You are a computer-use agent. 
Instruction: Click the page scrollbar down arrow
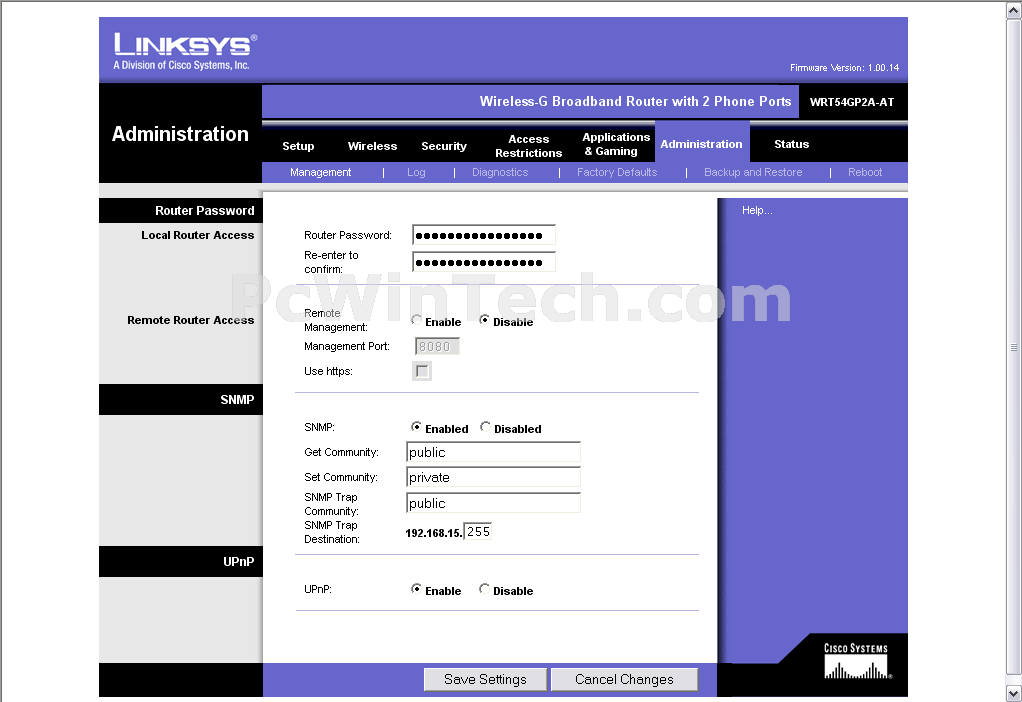pyautogui.click(x=1014, y=692)
